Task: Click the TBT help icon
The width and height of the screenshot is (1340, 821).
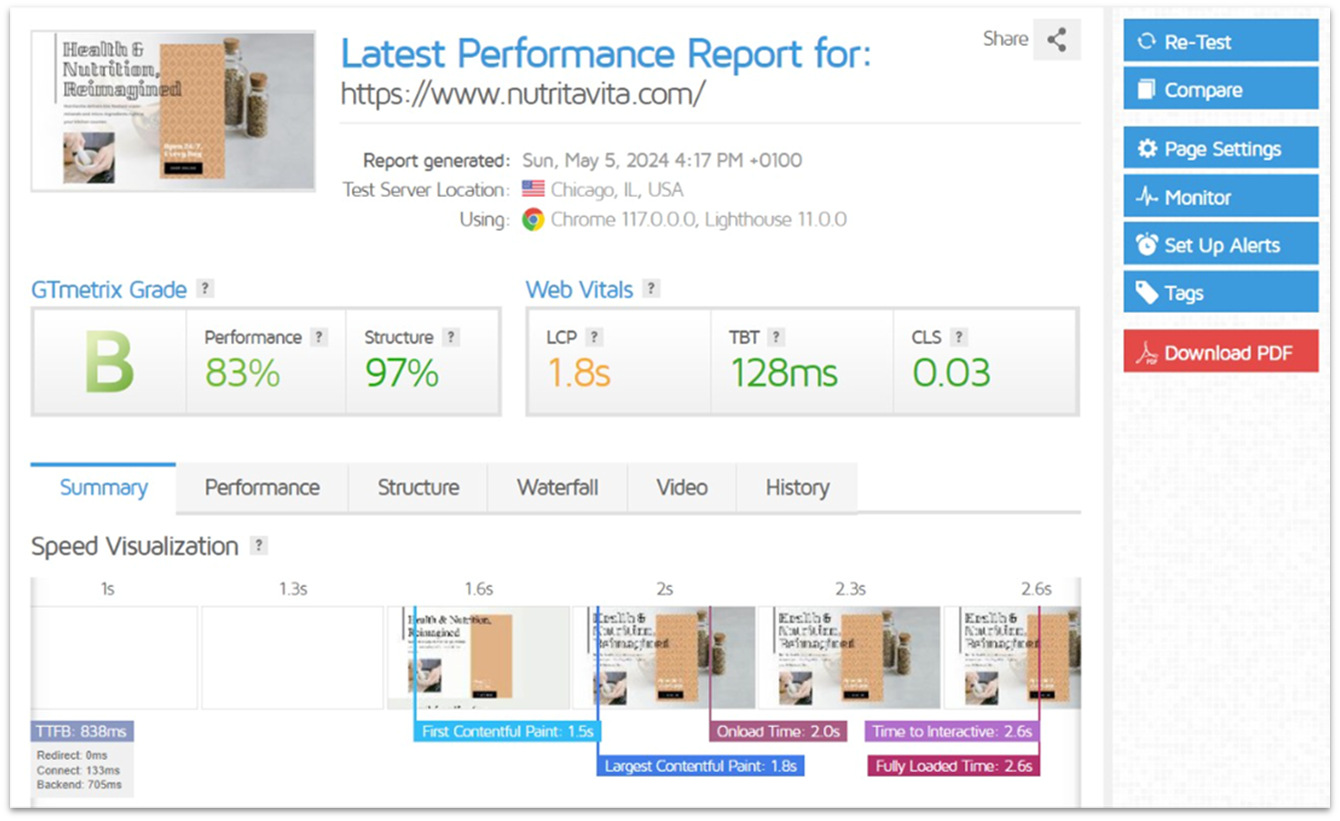Action: 776,337
